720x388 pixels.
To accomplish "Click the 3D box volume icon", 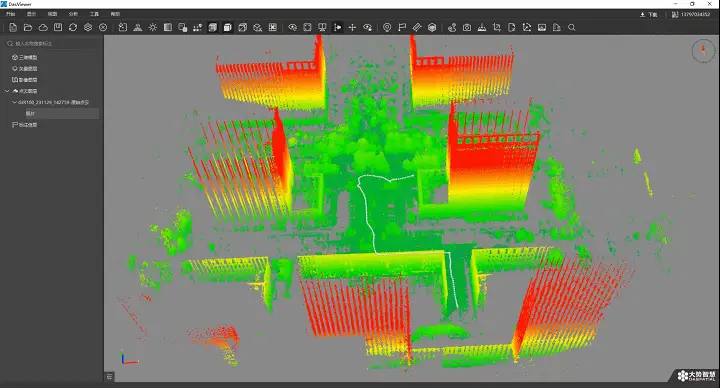I will pyautogui.click(x=432, y=28).
